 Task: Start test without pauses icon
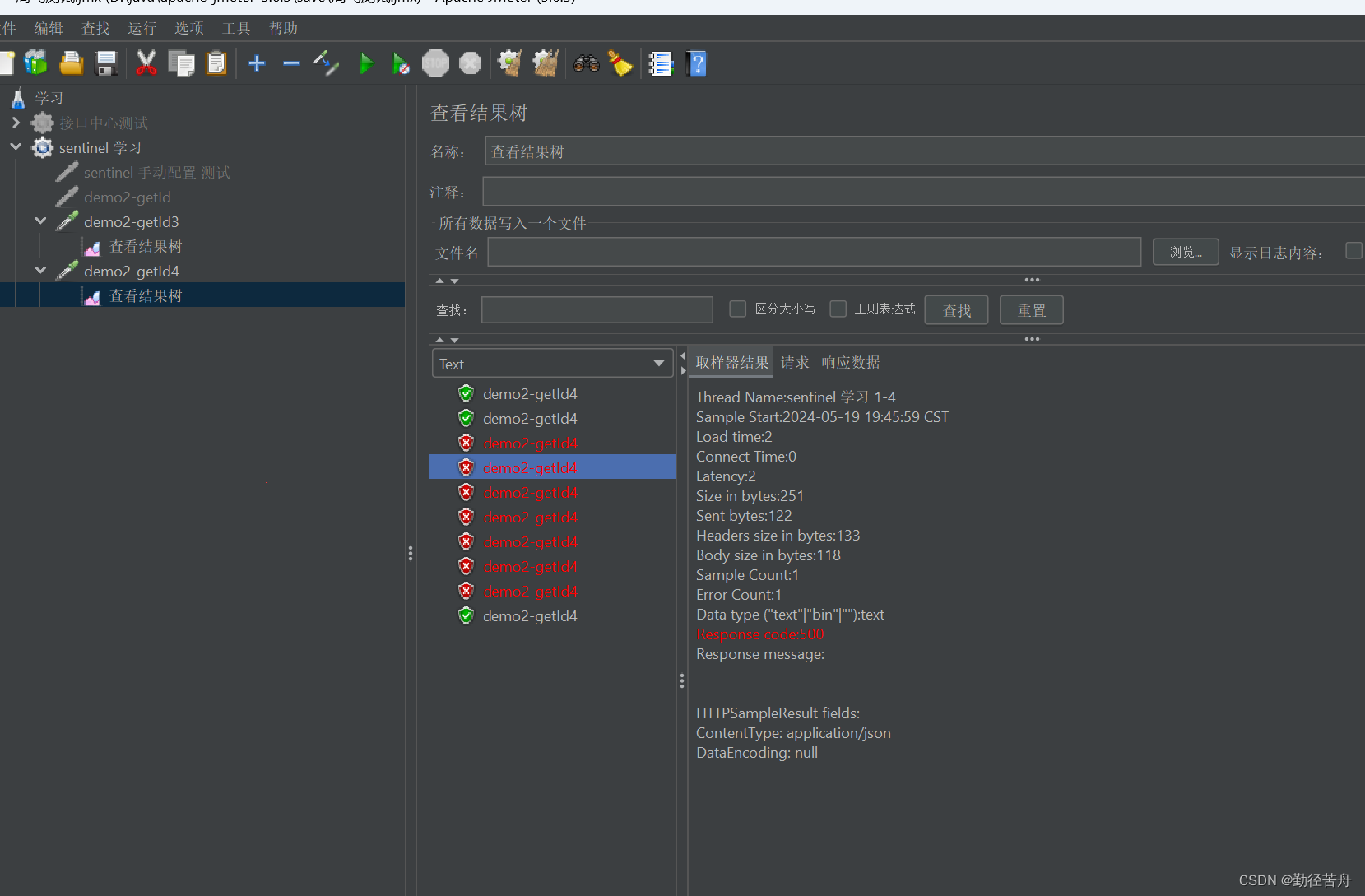pos(401,63)
